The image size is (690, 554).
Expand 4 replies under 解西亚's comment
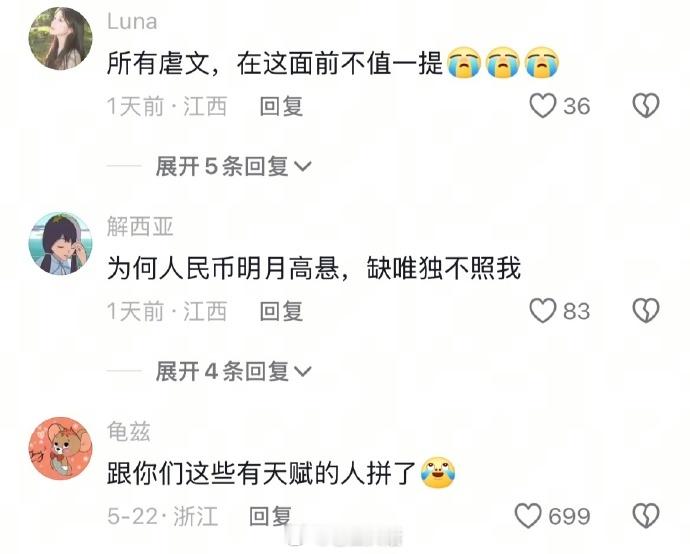click(x=233, y=371)
